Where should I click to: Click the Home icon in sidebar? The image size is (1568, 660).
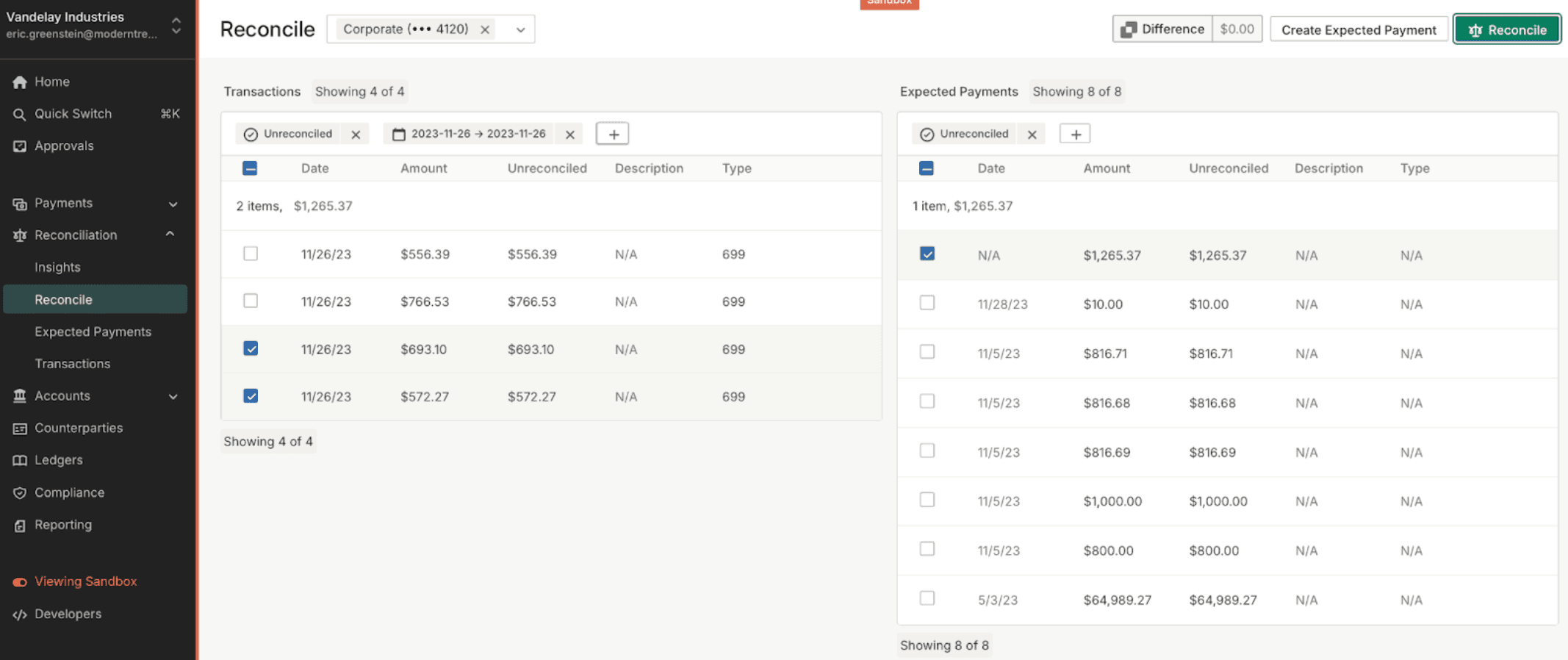20,82
